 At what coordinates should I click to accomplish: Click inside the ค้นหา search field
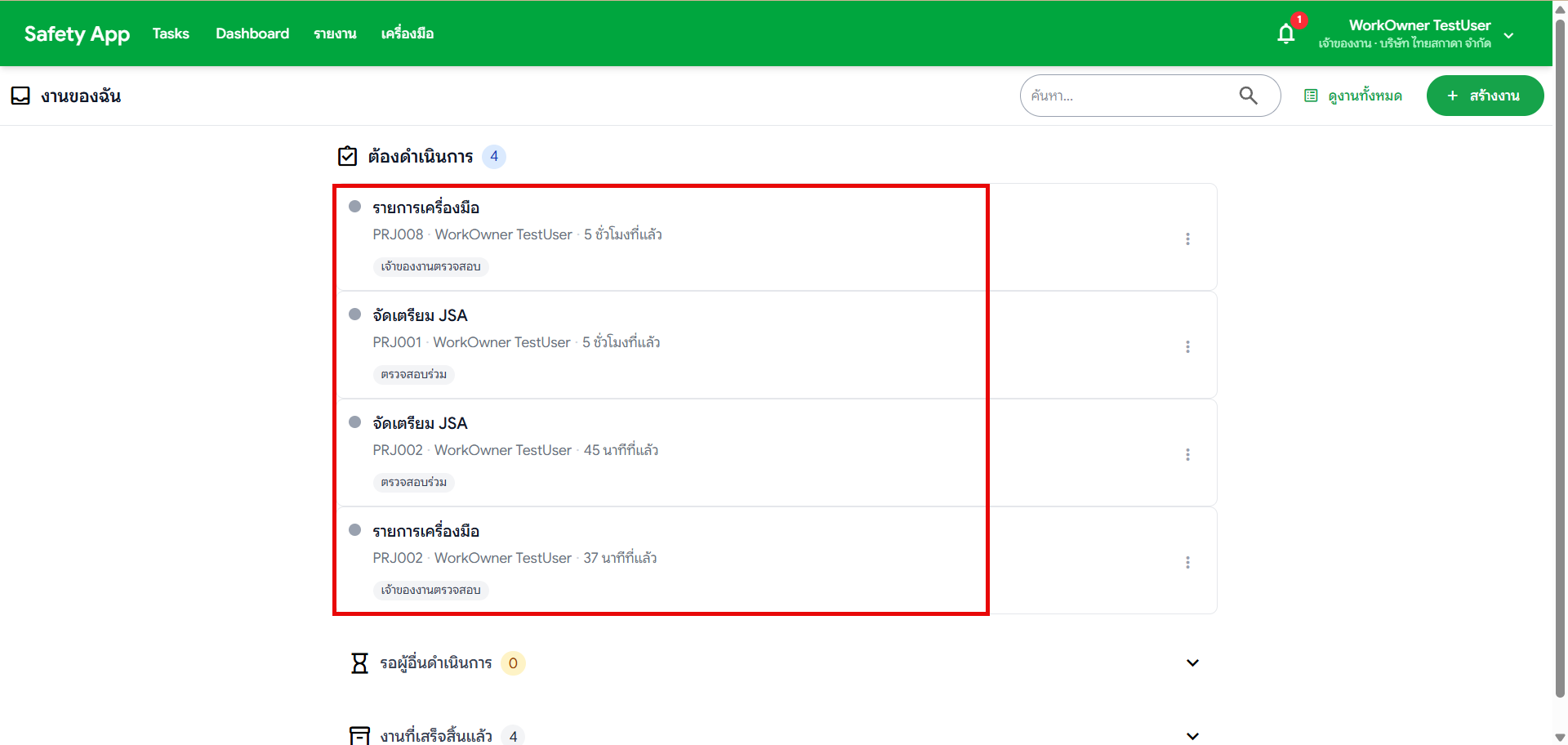(x=1127, y=96)
